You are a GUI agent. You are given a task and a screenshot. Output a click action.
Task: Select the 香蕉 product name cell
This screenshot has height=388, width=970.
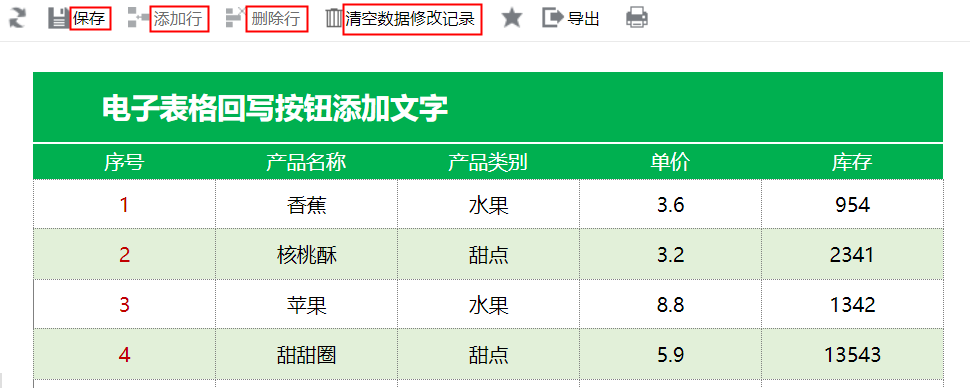click(306, 205)
